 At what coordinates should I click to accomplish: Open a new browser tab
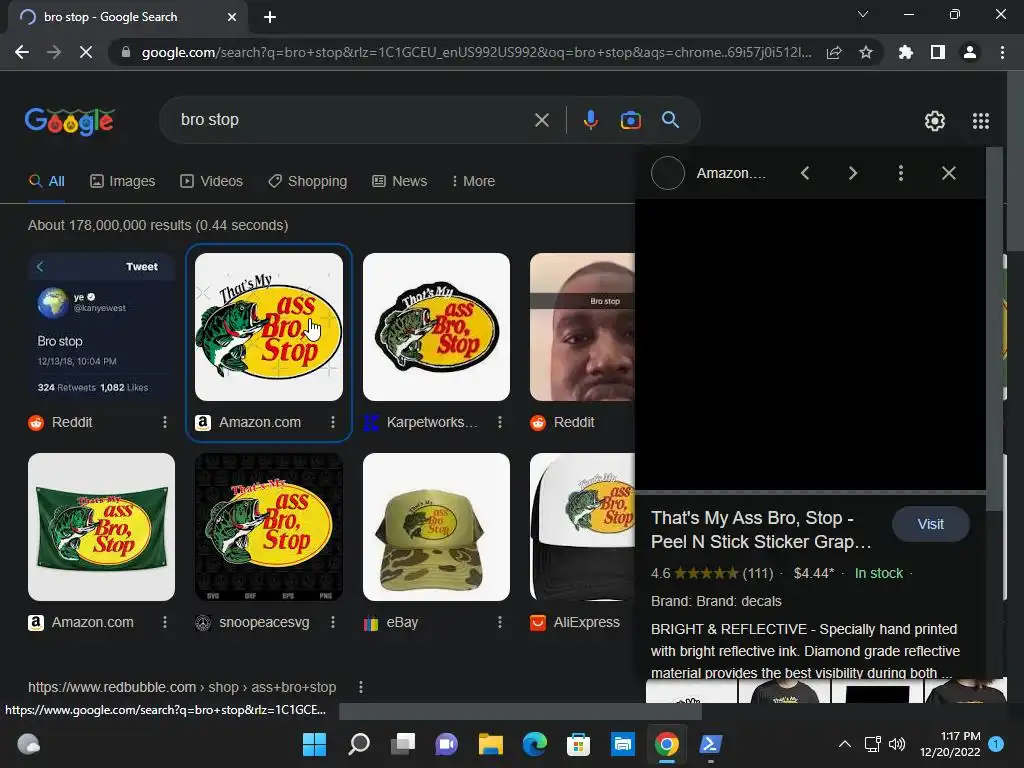tap(270, 17)
